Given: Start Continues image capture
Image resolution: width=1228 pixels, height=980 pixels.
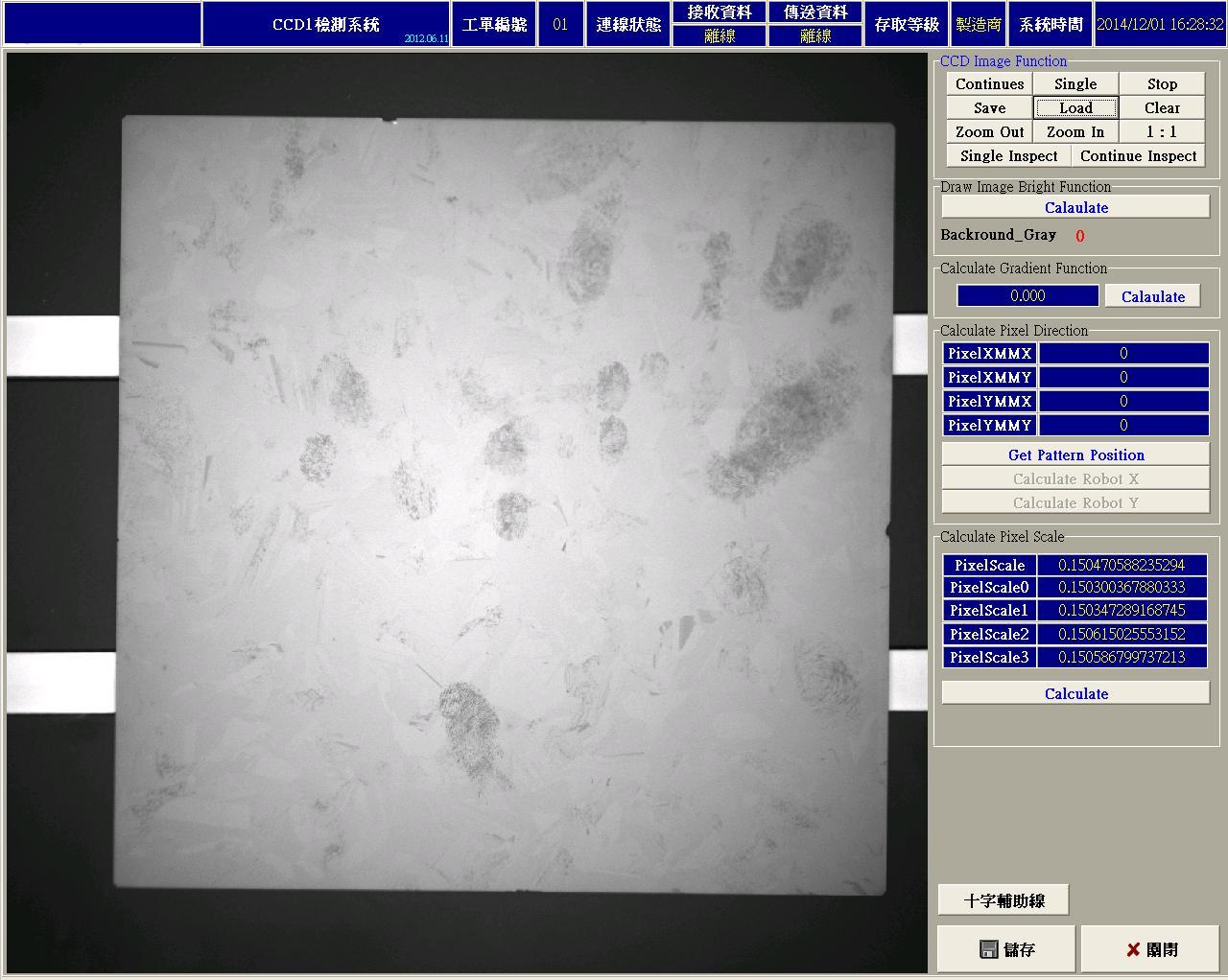Looking at the screenshot, I should [989, 84].
